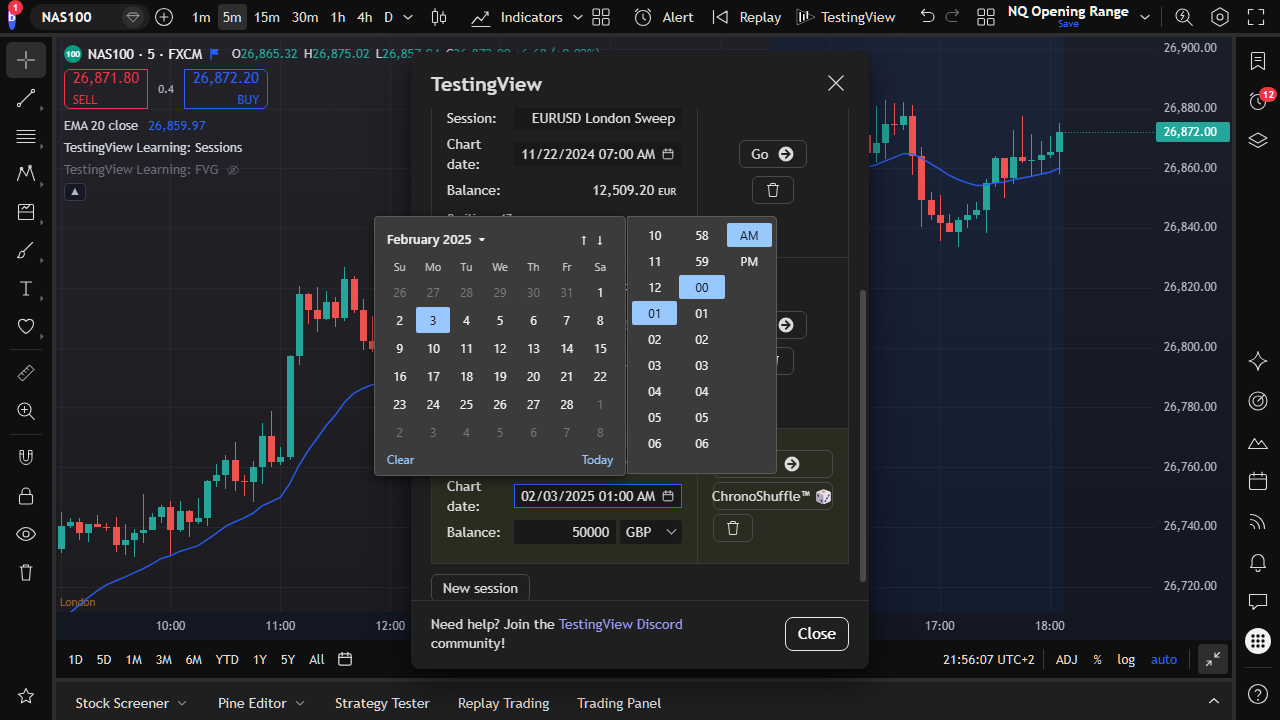The height and width of the screenshot is (720, 1280).
Task: Choose the measure ruler tool
Action: click(26, 373)
